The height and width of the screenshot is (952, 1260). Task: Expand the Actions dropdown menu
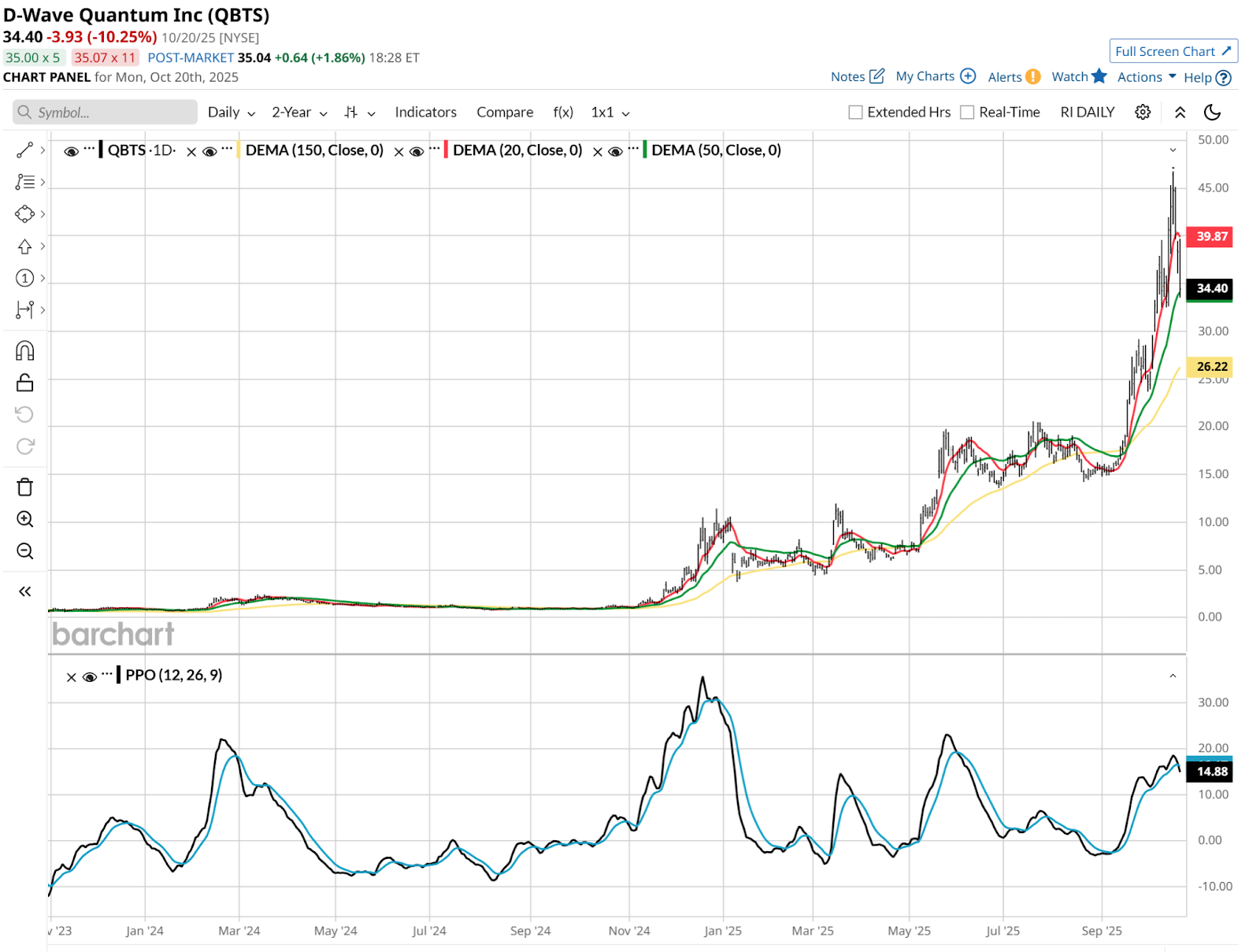click(x=1146, y=77)
